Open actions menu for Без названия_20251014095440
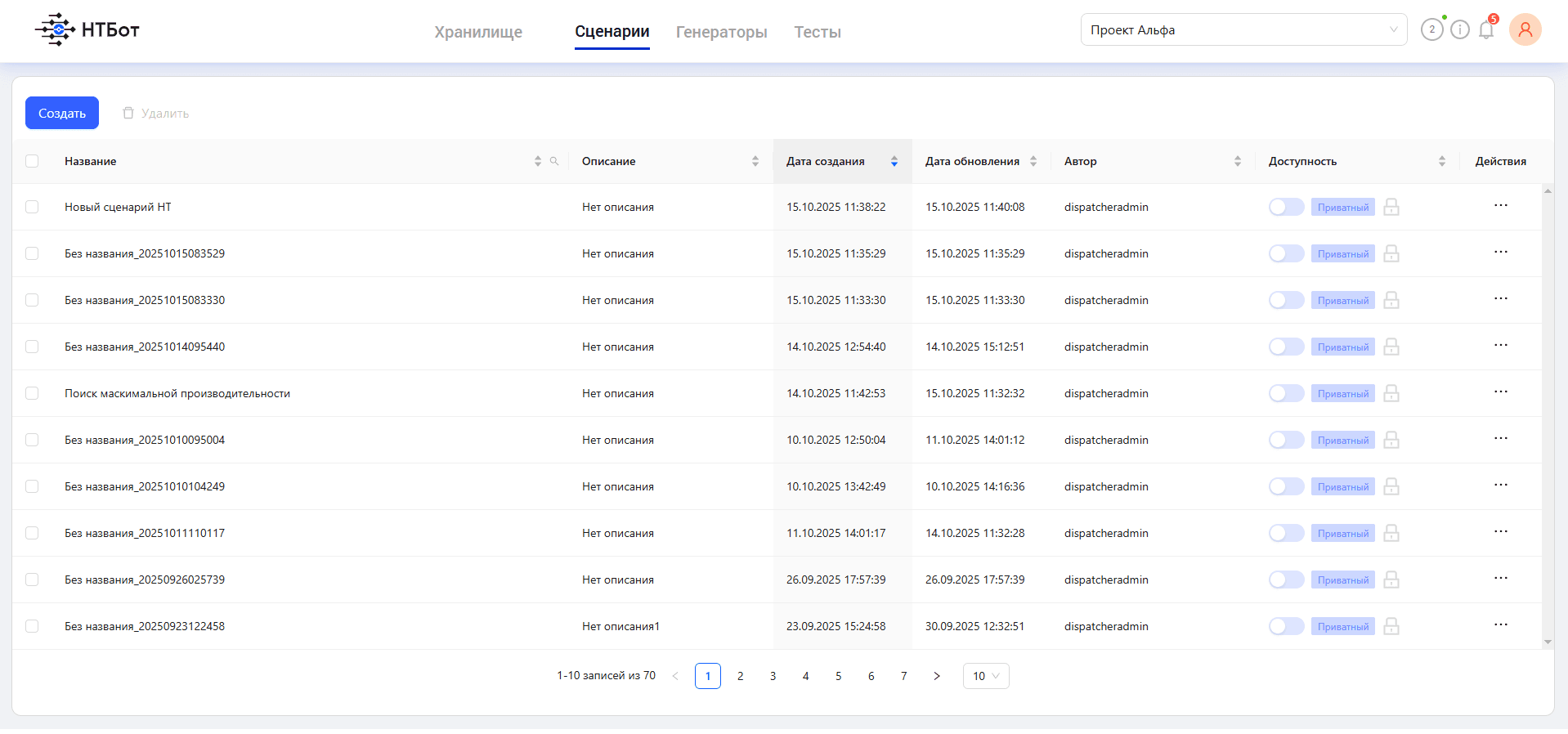 click(x=1501, y=345)
